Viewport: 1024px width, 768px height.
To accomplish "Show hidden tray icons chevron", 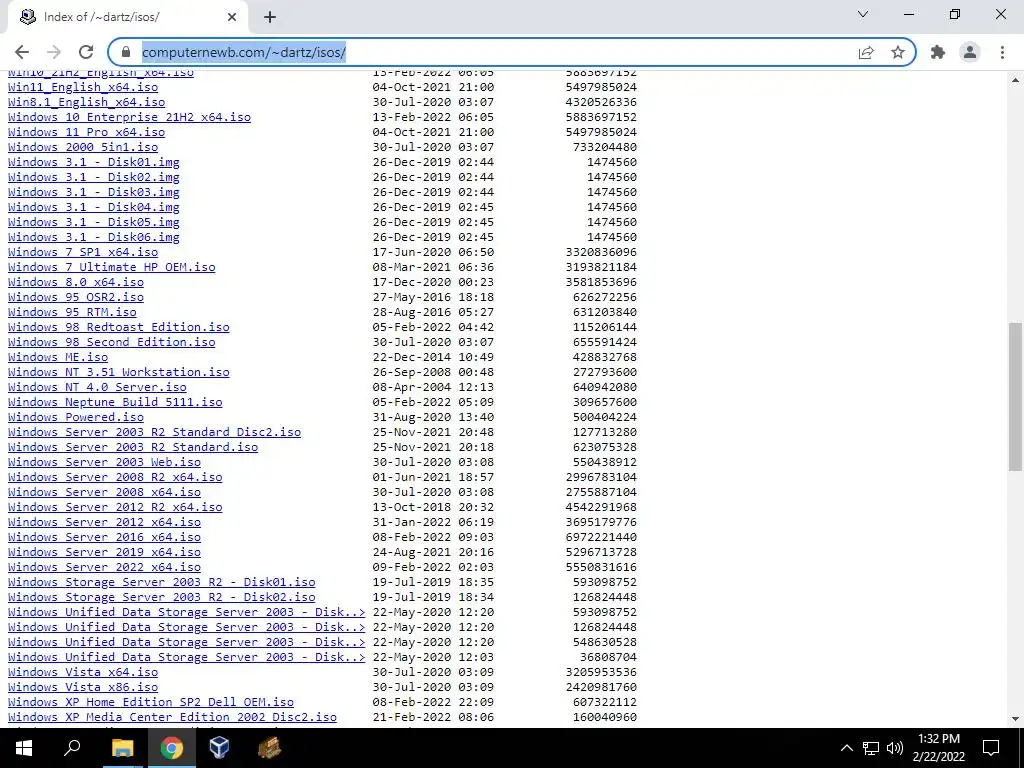I will 846,748.
